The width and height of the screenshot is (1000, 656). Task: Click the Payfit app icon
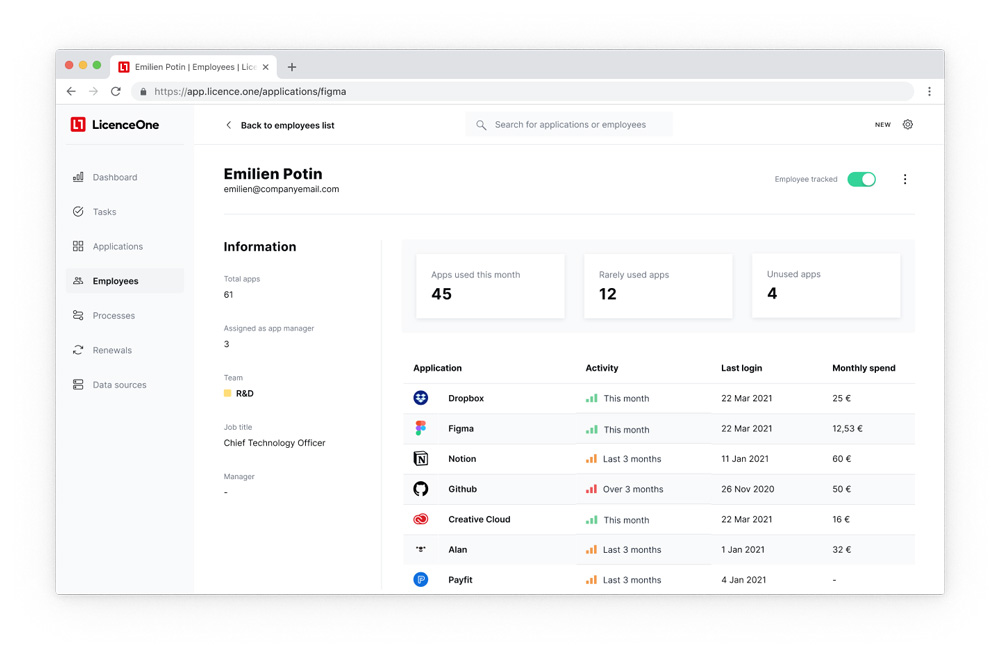[x=420, y=579]
